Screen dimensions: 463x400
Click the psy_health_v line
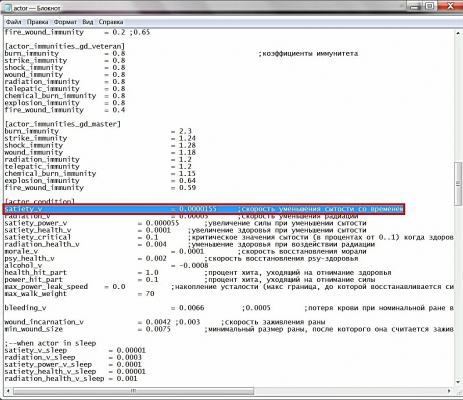point(181,258)
